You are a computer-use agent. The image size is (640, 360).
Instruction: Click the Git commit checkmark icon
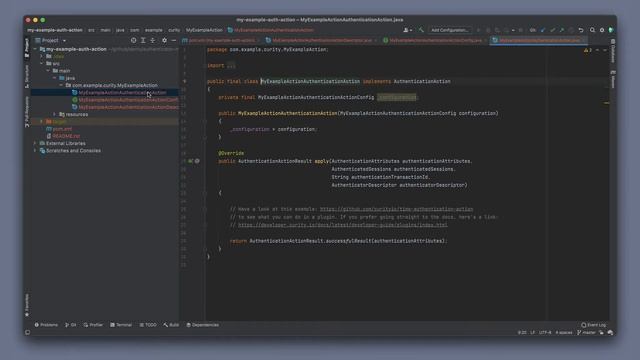pos(552,30)
